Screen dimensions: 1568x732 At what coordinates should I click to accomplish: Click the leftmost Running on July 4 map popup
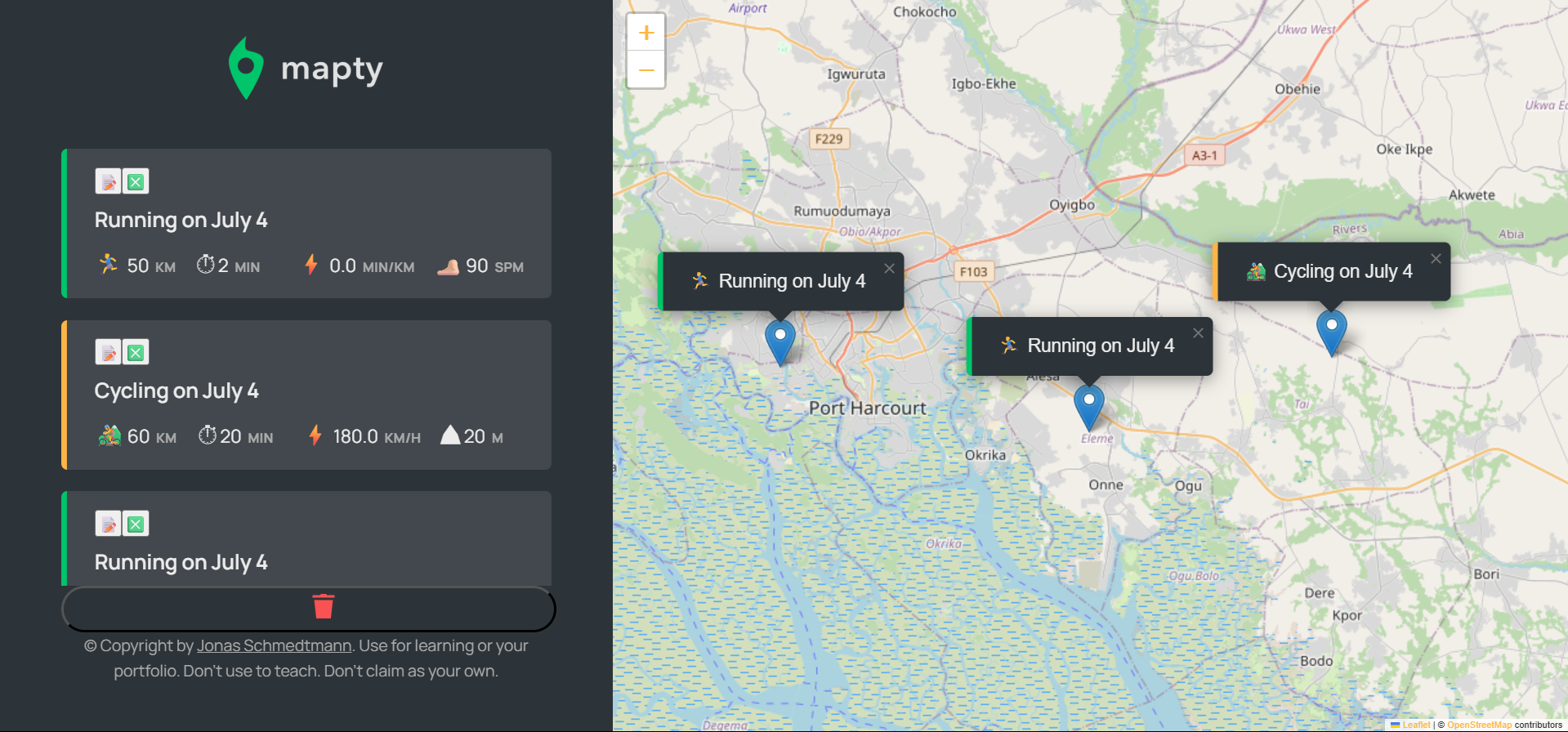[x=781, y=281]
